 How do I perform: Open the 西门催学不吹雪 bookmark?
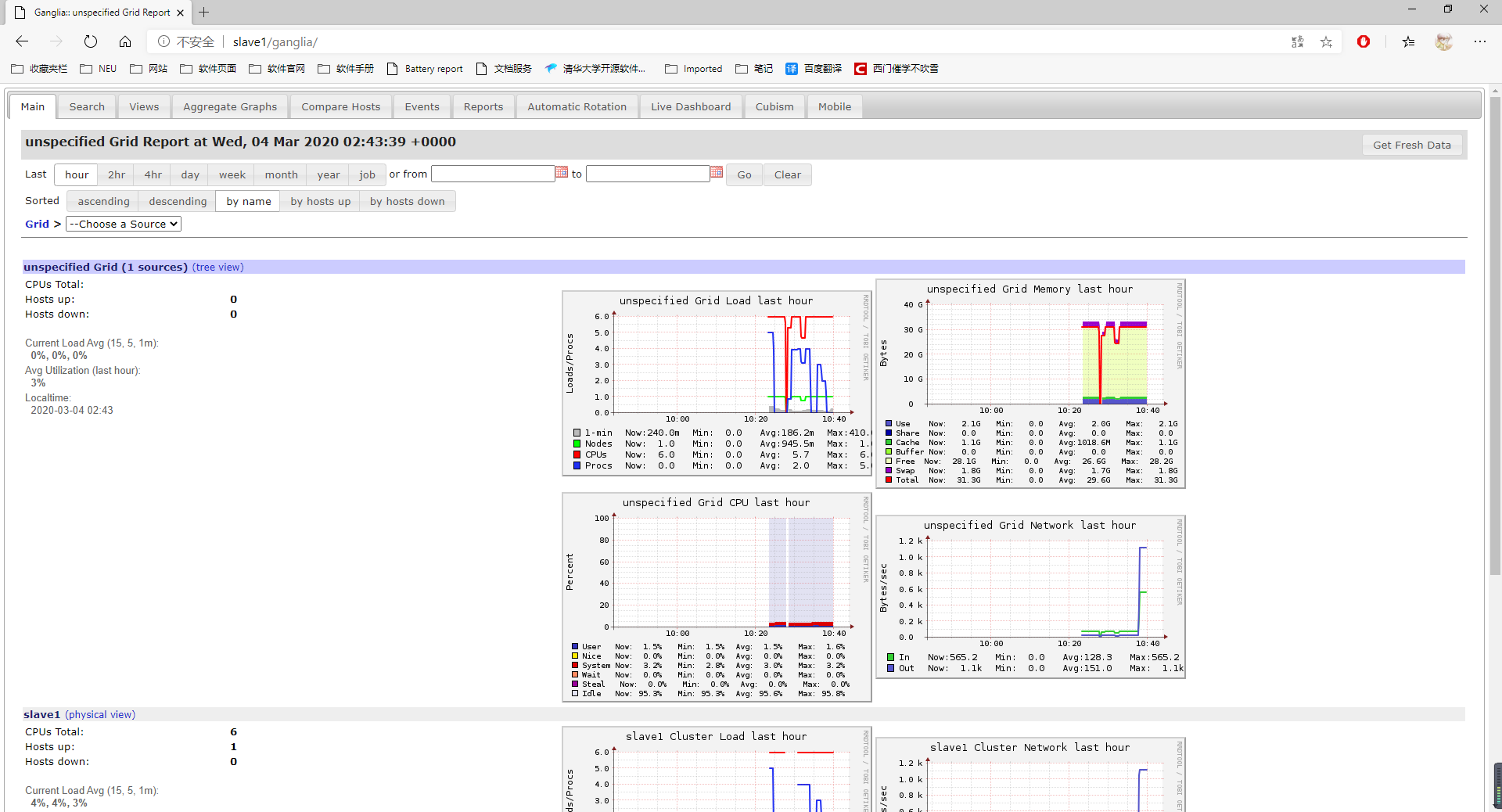[897, 69]
